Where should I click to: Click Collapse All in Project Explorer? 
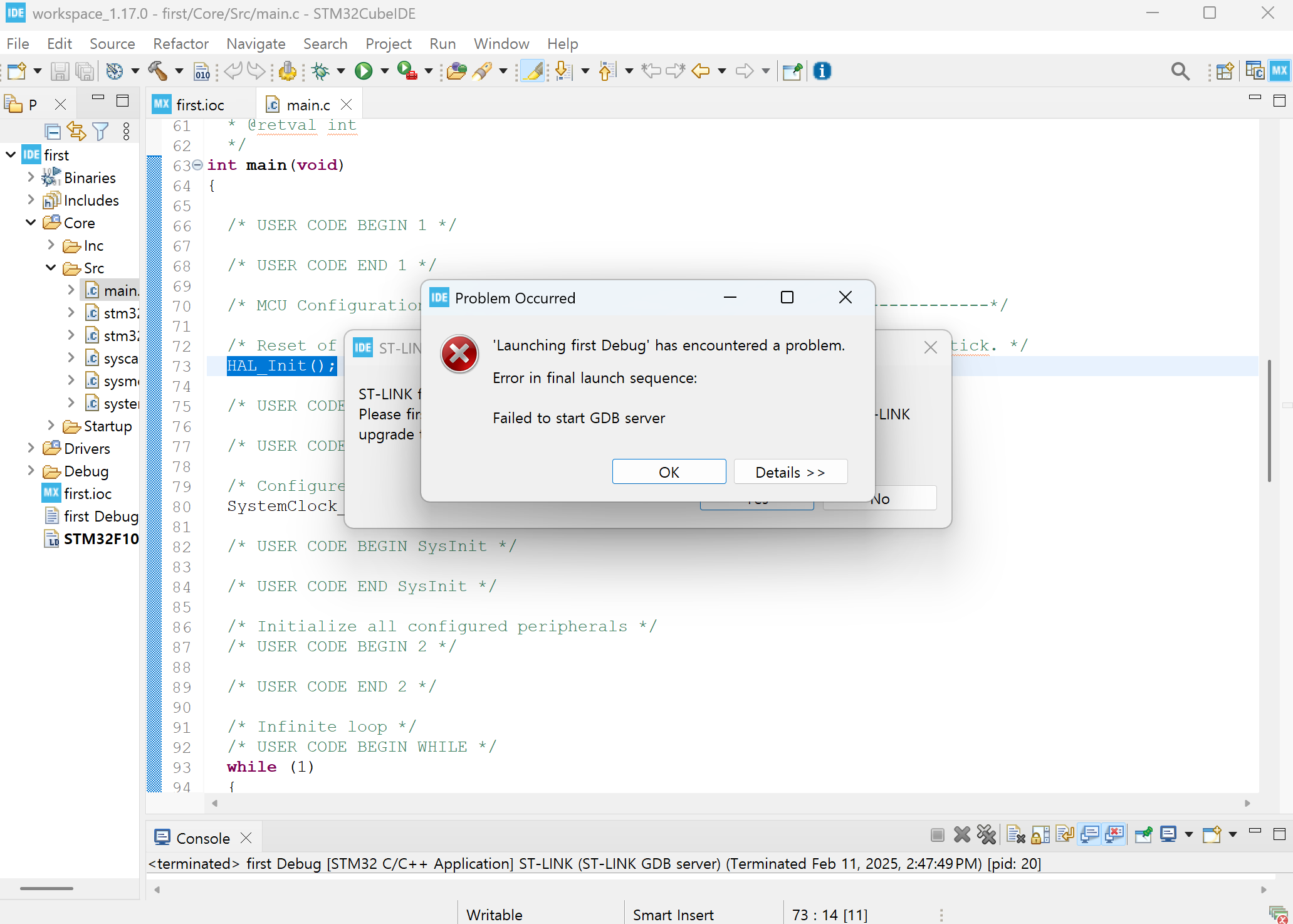click(53, 131)
